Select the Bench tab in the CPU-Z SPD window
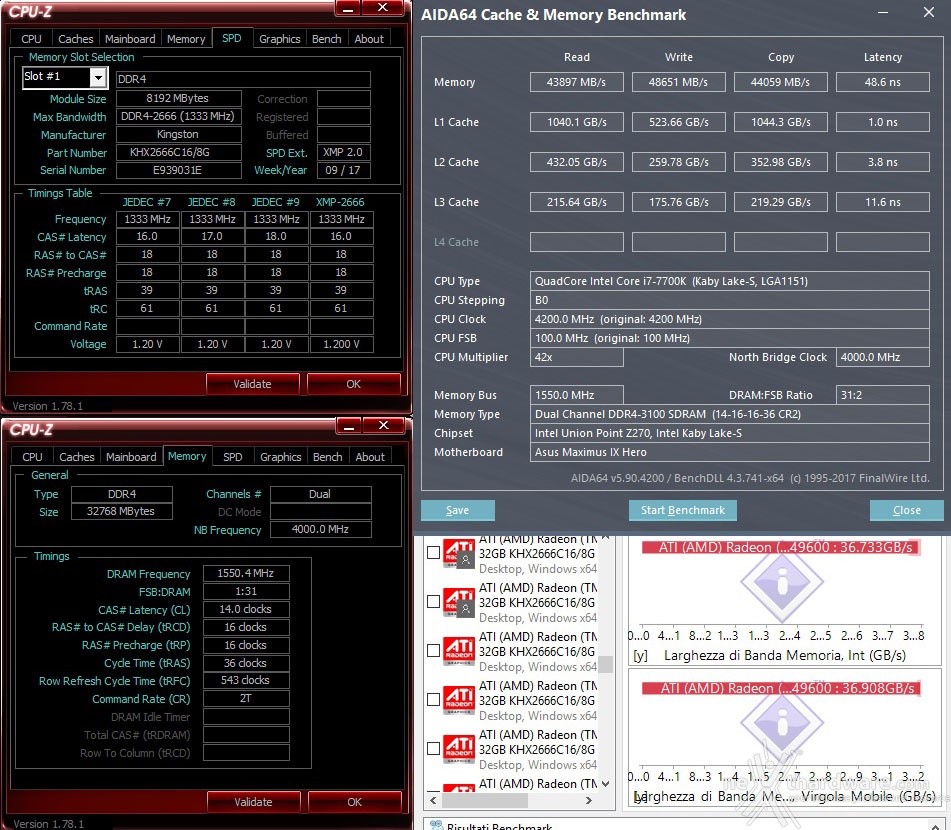This screenshot has height=830, width=951. (x=327, y=39)
